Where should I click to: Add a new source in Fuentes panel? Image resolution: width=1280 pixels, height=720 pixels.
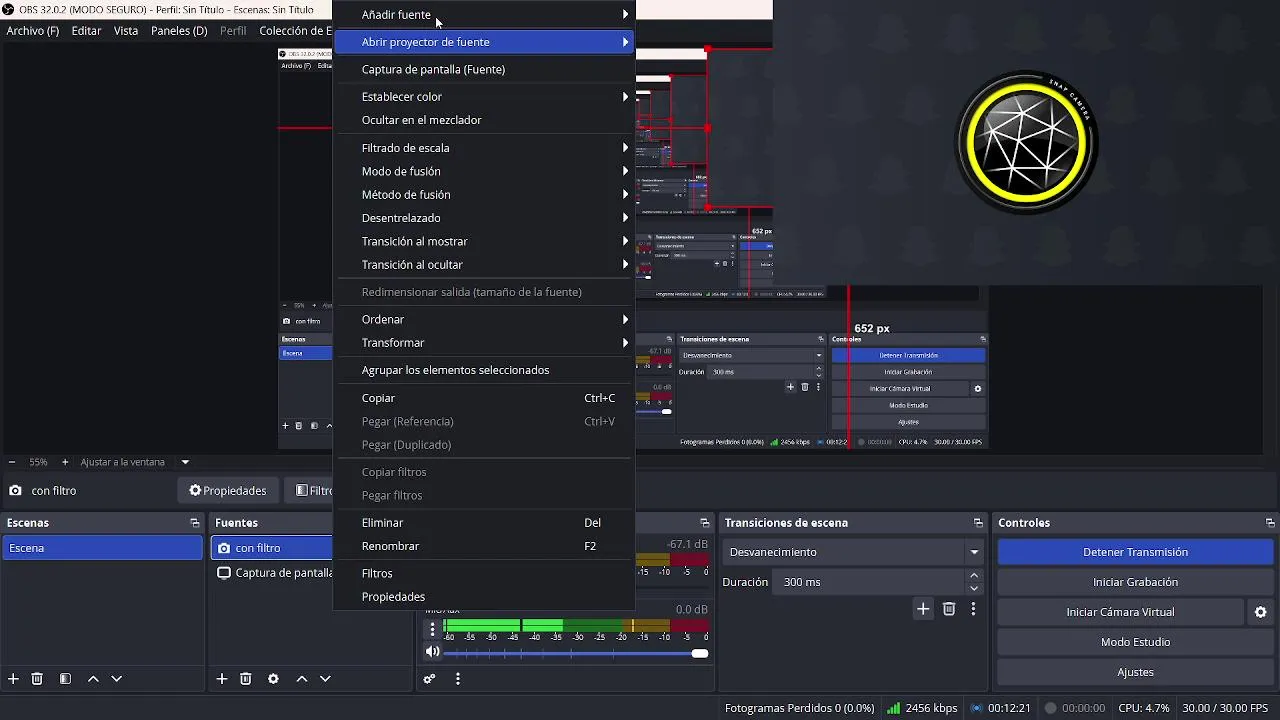pyautogui.click(x=222, y=679)
